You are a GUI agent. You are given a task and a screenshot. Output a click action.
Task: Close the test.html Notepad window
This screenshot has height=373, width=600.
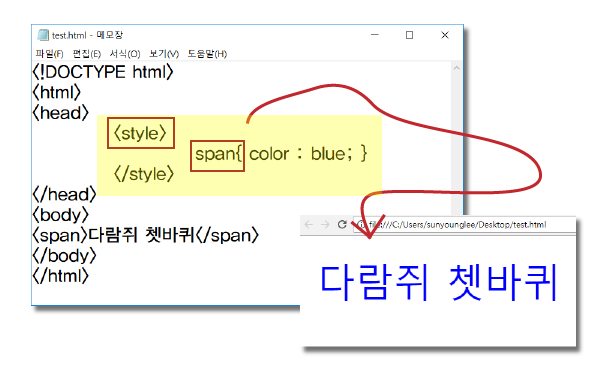click(x=445, y=35)
